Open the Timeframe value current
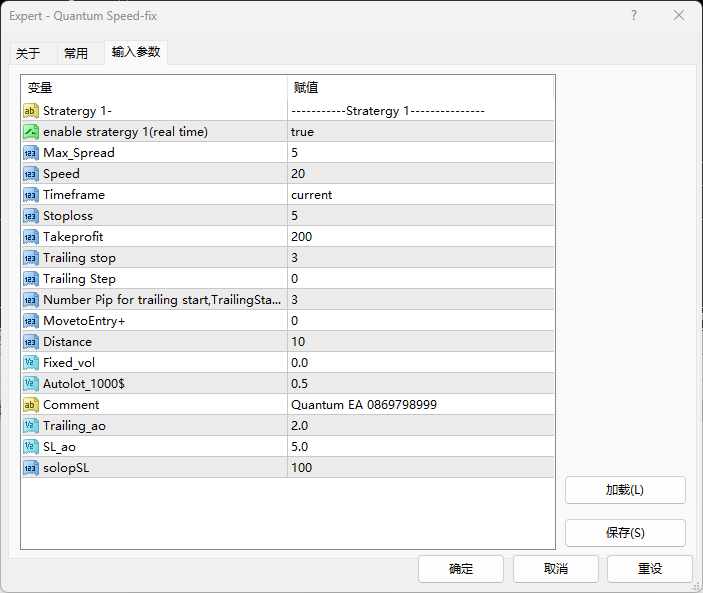The width and height of the screenshot is (703, 593). (x=421, y=195)
